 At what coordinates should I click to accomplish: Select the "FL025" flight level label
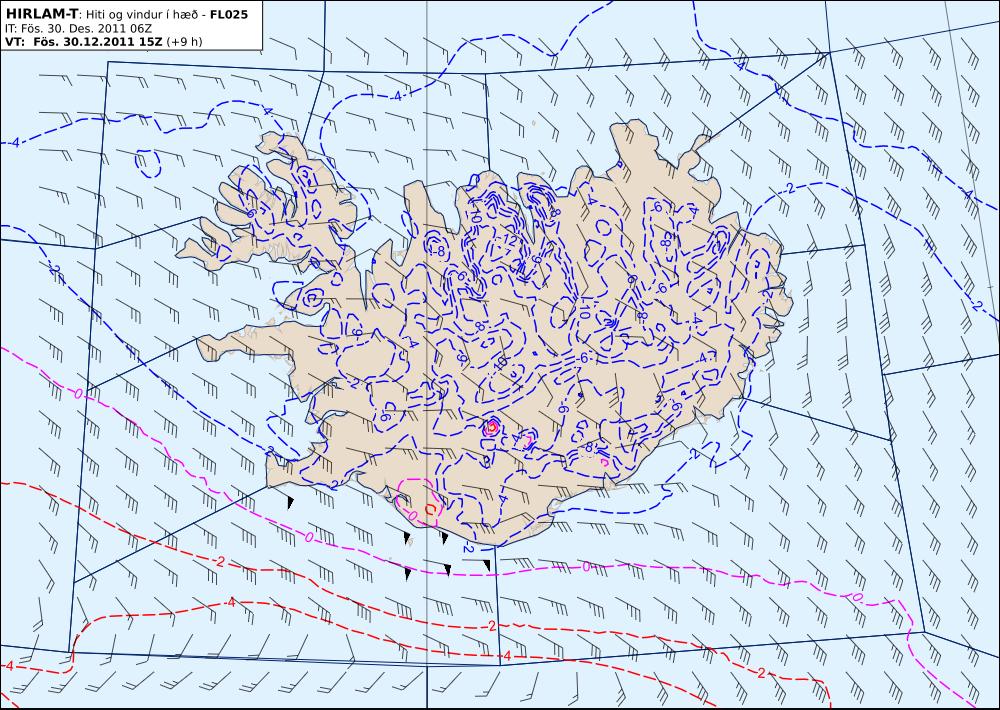click(228, 14)
